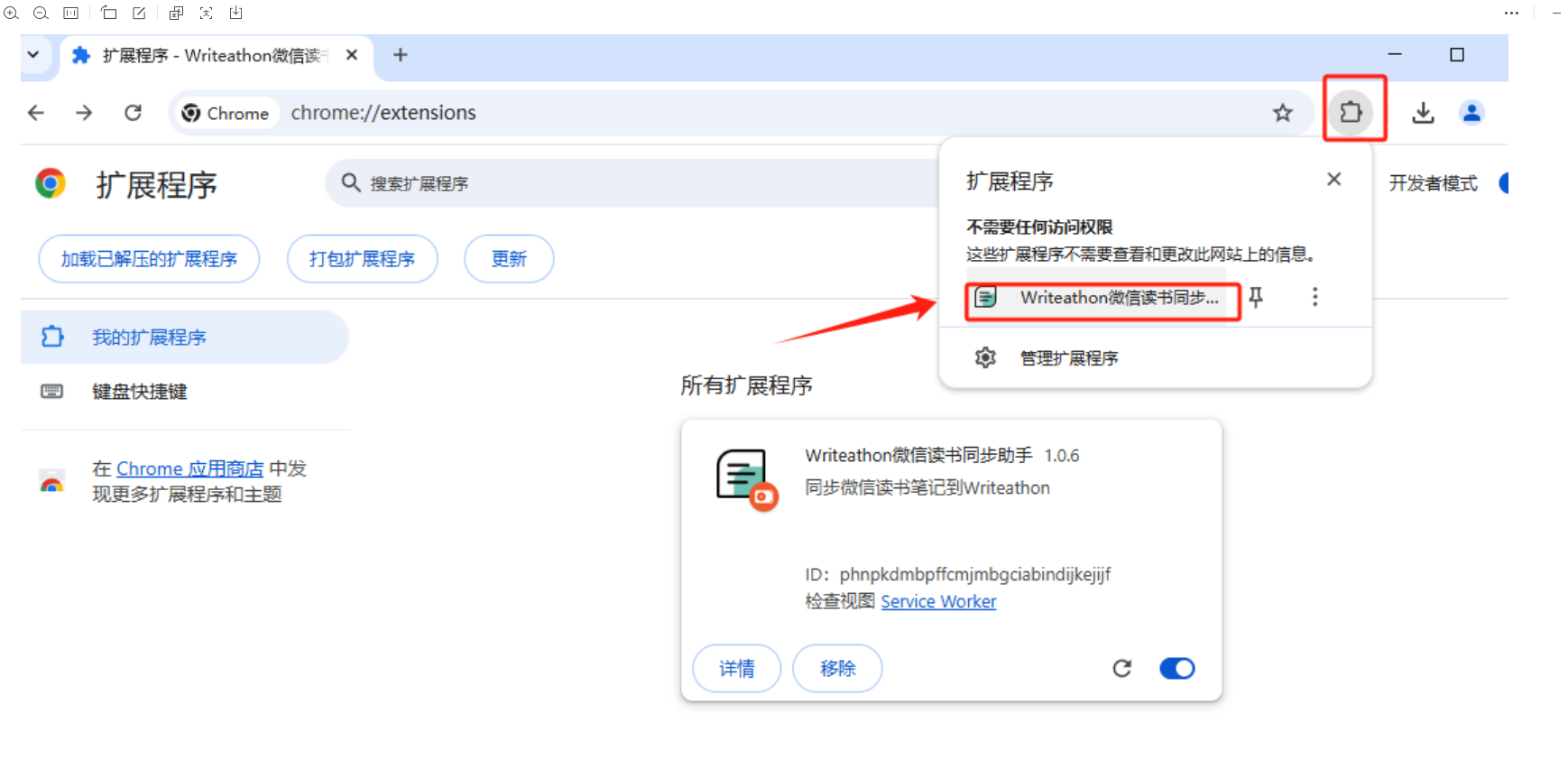Image resolution: width=1568 pixels, height=760 pixels.
Task: Open the downloads icon in Chrome toolbar
Action: click(x=1423, y=113)
